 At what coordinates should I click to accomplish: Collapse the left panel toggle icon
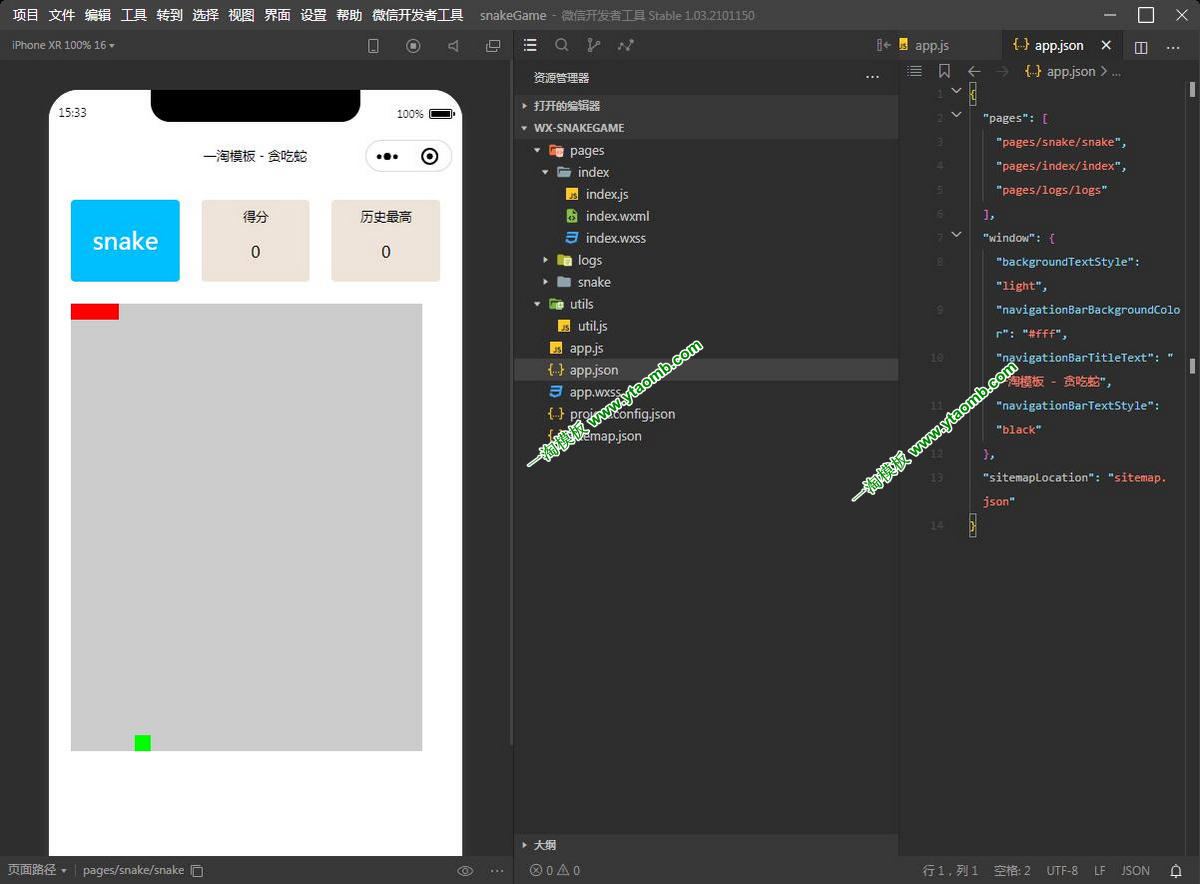883,45
